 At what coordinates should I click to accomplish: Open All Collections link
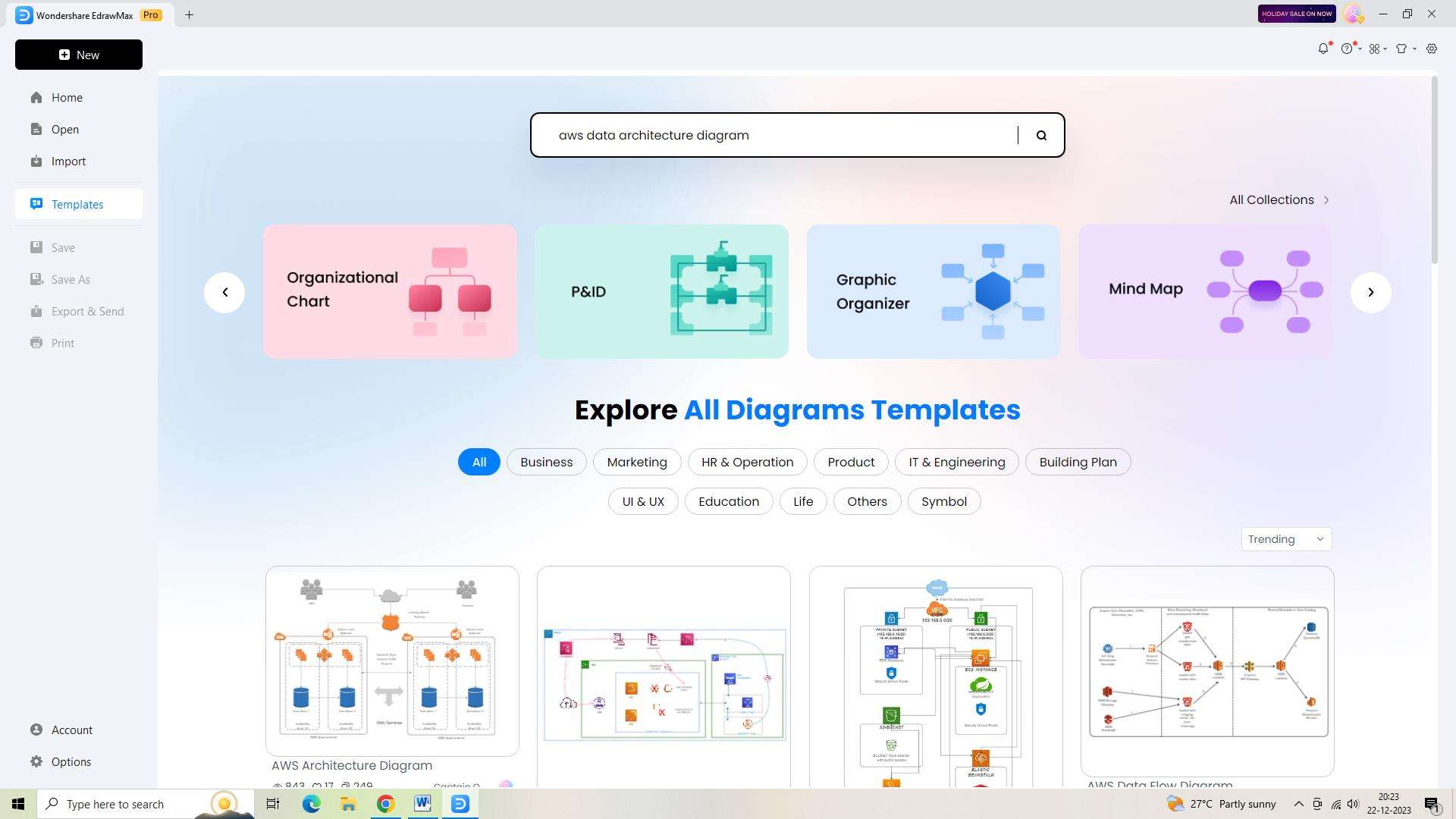coord(1279,199)
